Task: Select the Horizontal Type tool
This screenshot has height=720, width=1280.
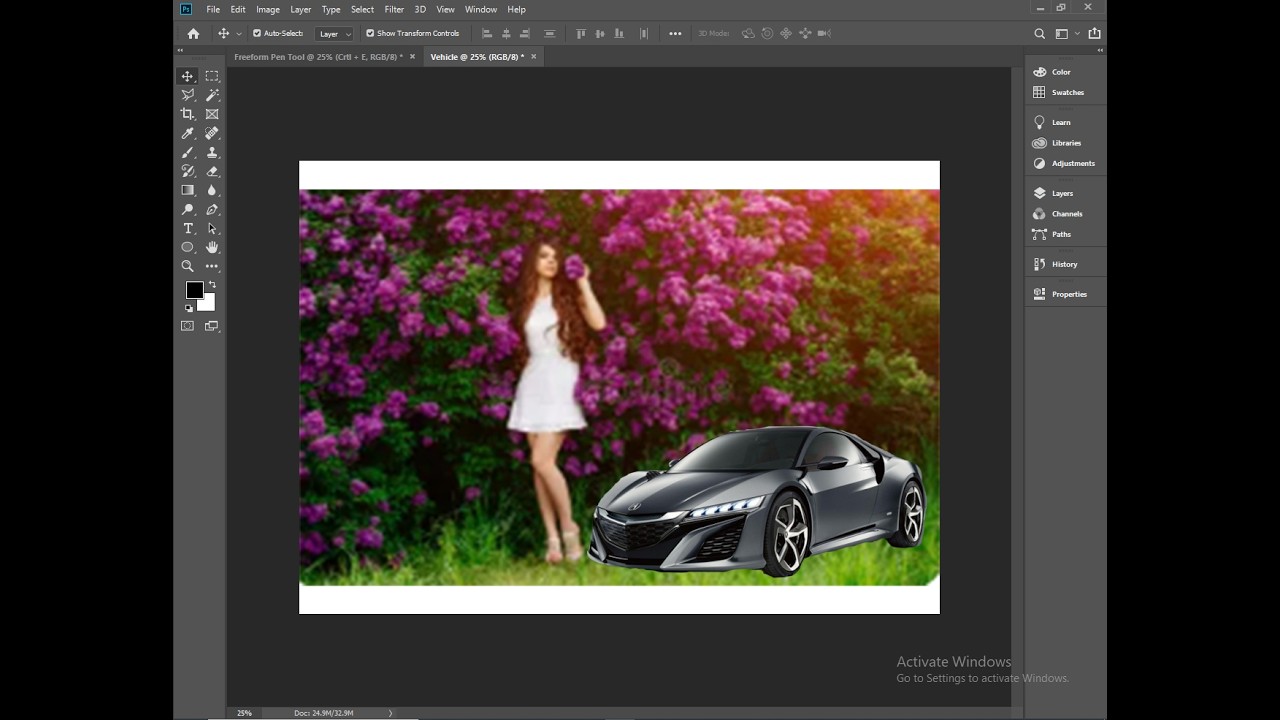Action: click(187, 229)
